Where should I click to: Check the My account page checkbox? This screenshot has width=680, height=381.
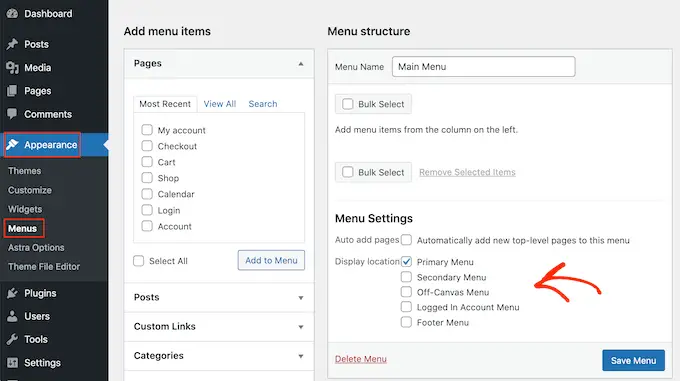[x=147, y=130]
